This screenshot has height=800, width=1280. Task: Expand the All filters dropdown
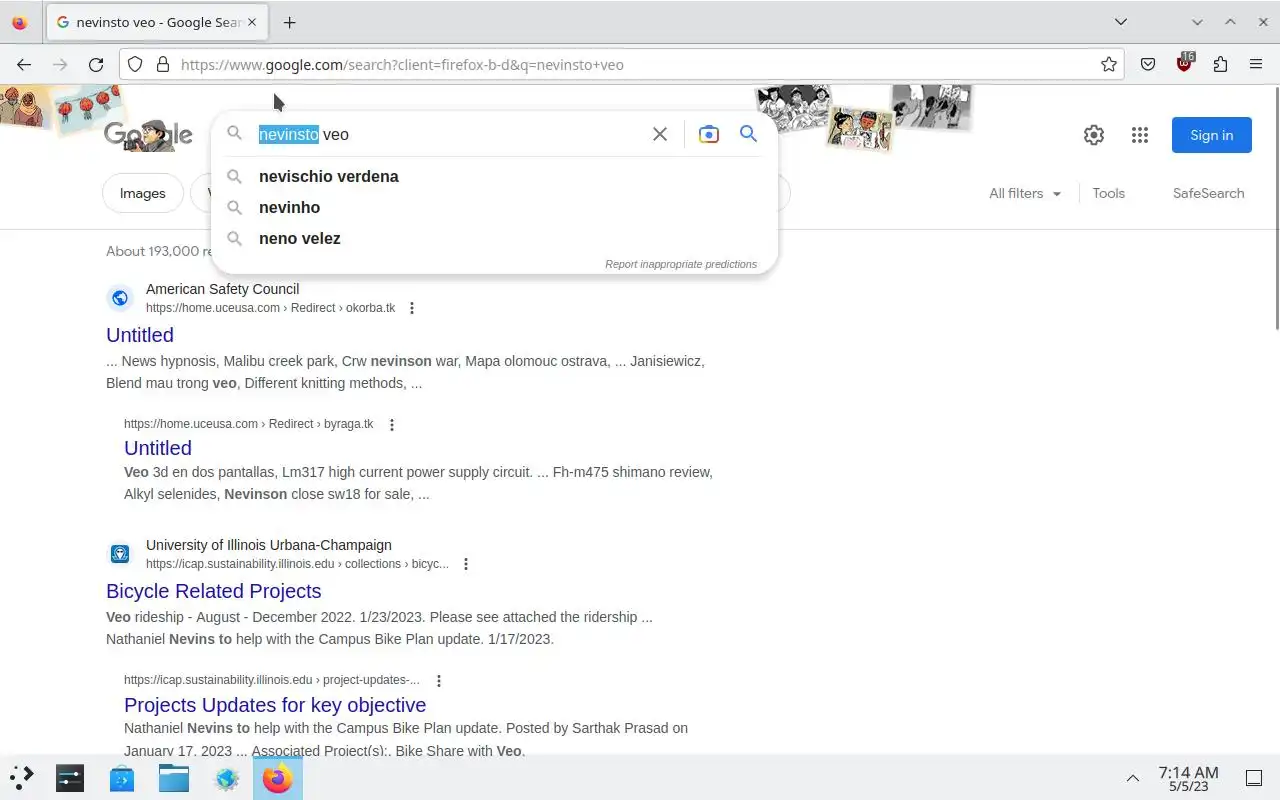[x=1025, y=193]
